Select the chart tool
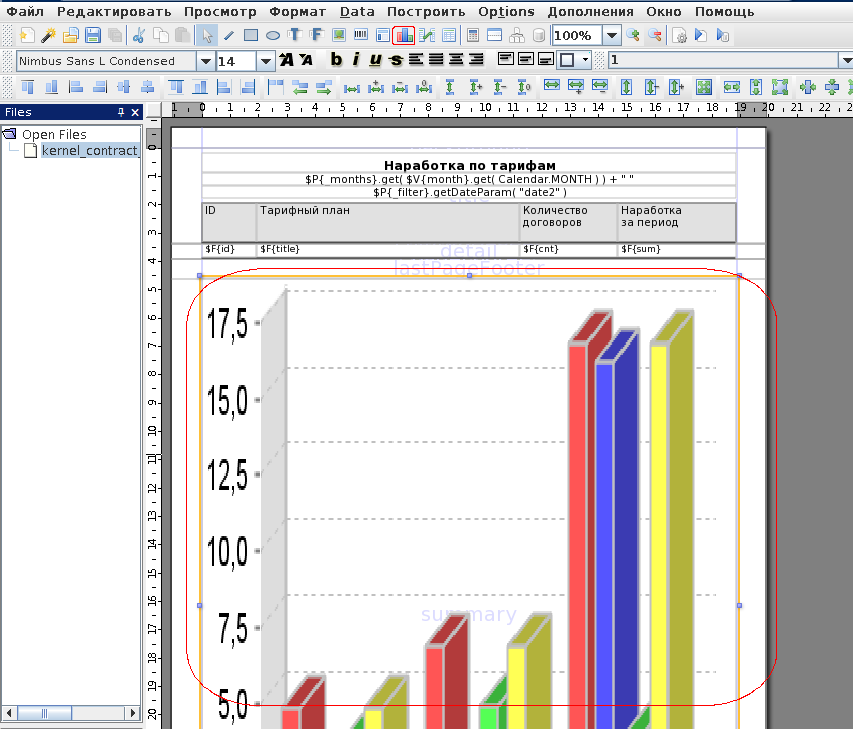The width and height of the screenshot is (853, 729). 404,36
